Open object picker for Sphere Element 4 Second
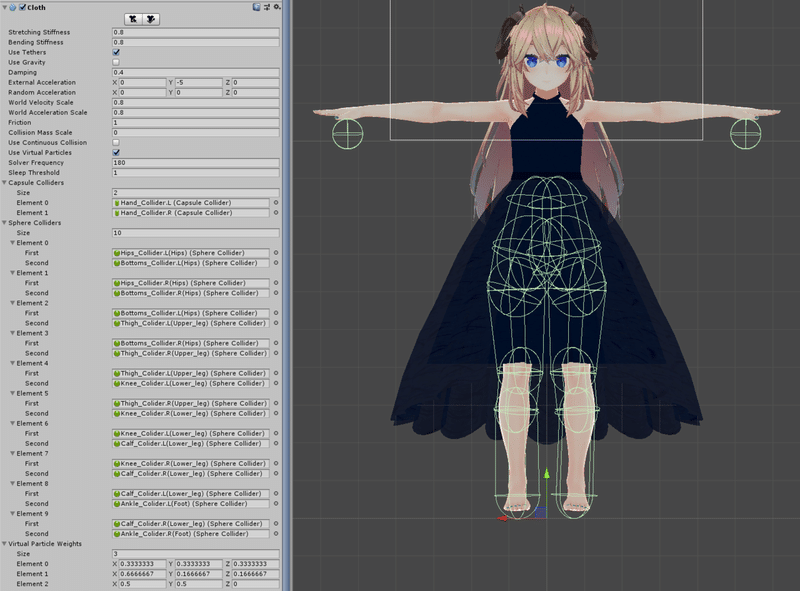Image resolution: width=800 pixels, height=591 pixels. pyautogui.click(x=276, y=383)
